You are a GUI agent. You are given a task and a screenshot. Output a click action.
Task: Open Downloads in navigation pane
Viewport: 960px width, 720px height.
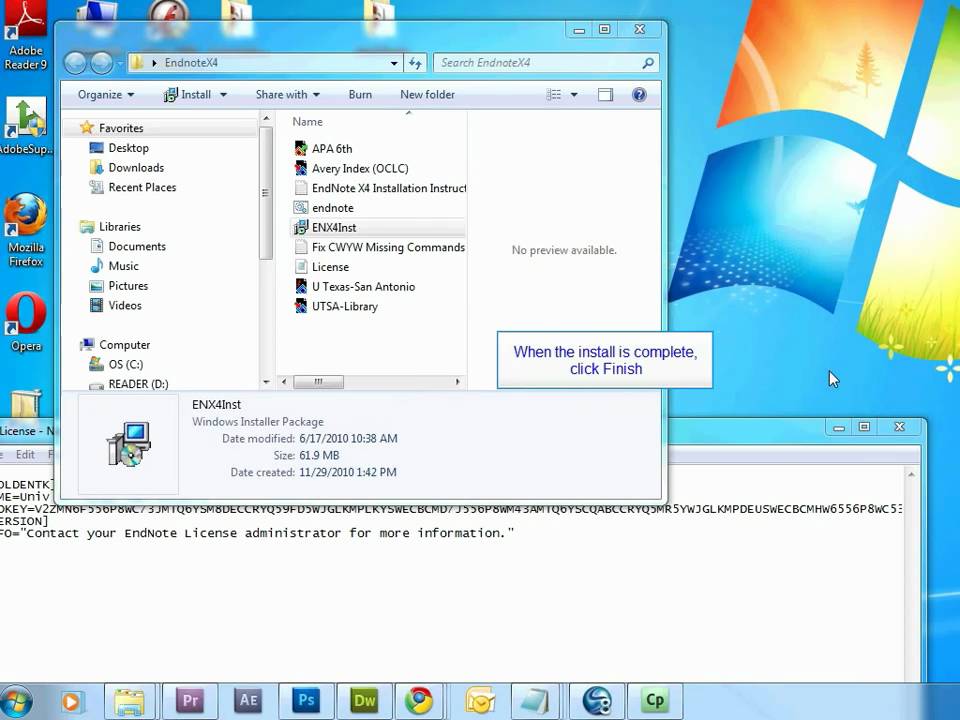tap(136, 167)
